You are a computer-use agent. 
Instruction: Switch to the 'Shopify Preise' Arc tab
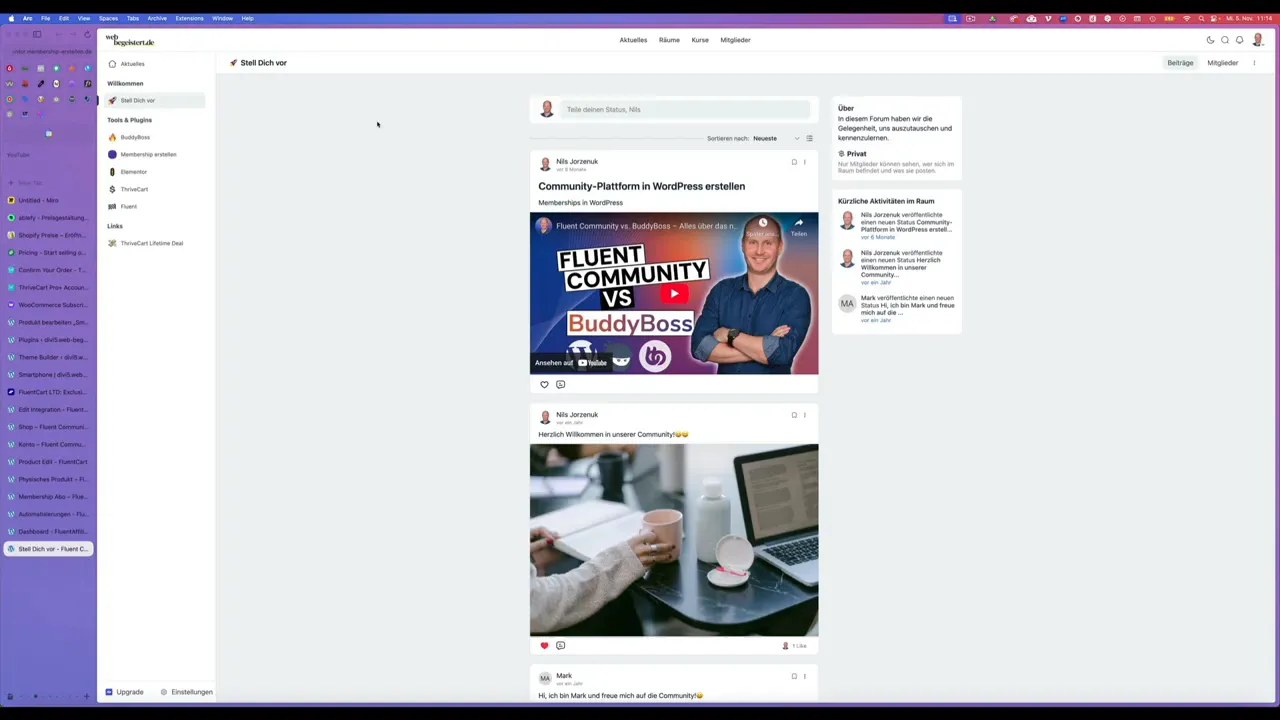(x=48, y=235)
